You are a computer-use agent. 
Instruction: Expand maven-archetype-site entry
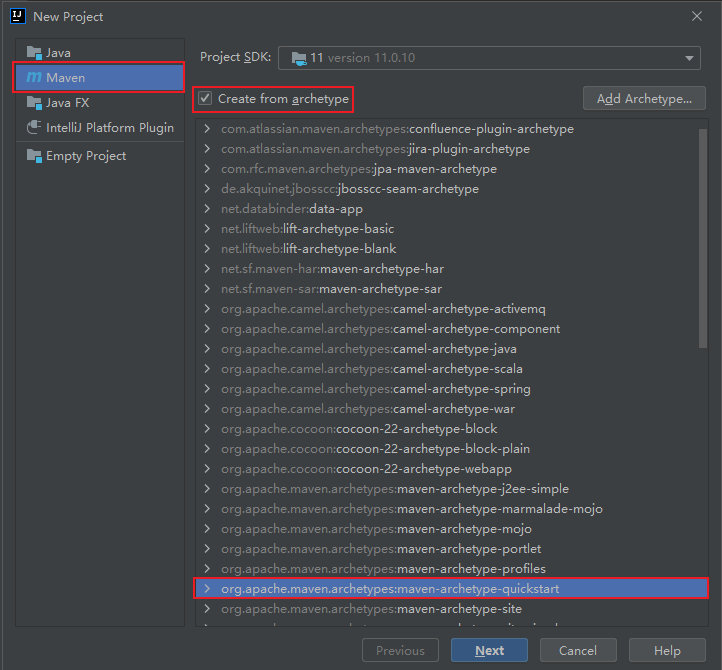[x=207, y=609]
